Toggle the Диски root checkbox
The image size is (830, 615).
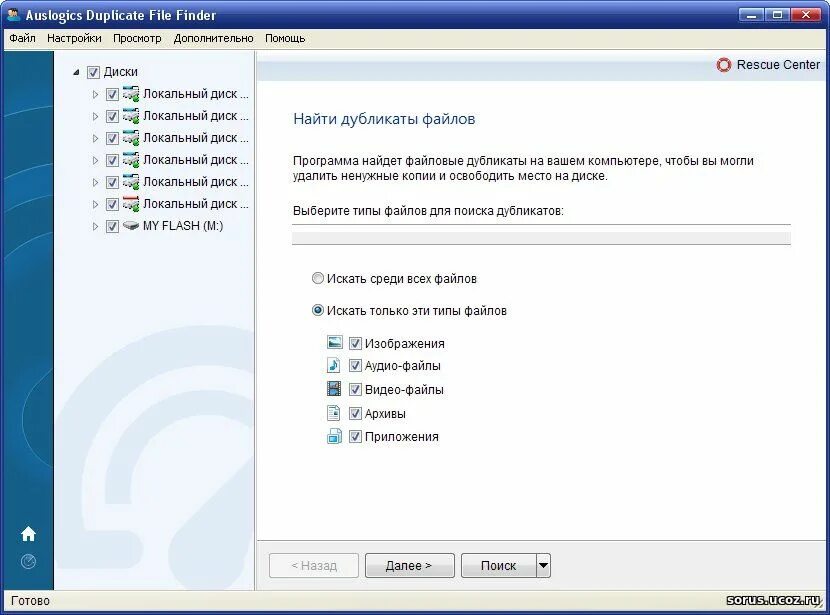point(93,72)
